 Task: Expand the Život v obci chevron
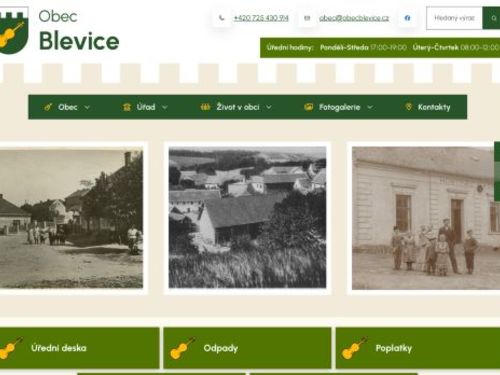[x=269, y=107]
